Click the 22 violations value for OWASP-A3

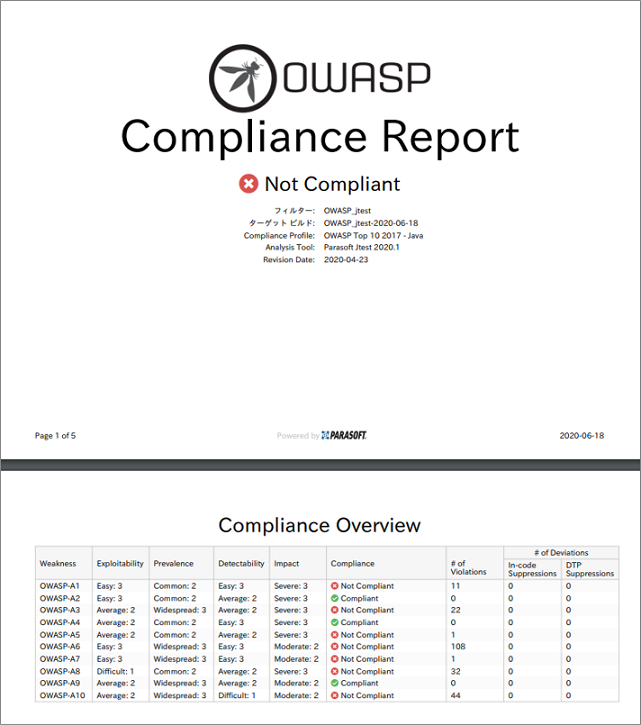456,610
